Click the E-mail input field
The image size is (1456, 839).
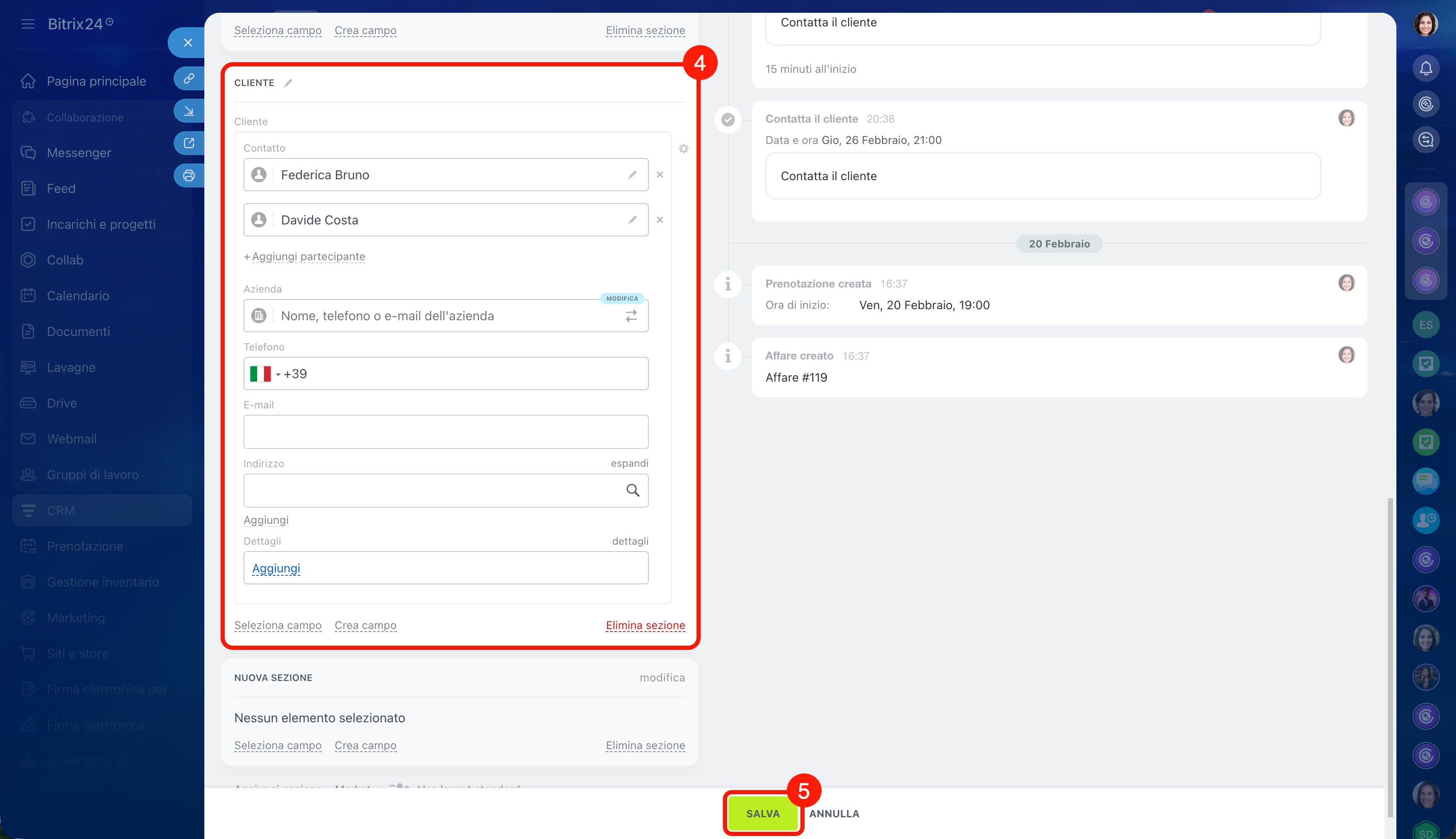(445, 431)
